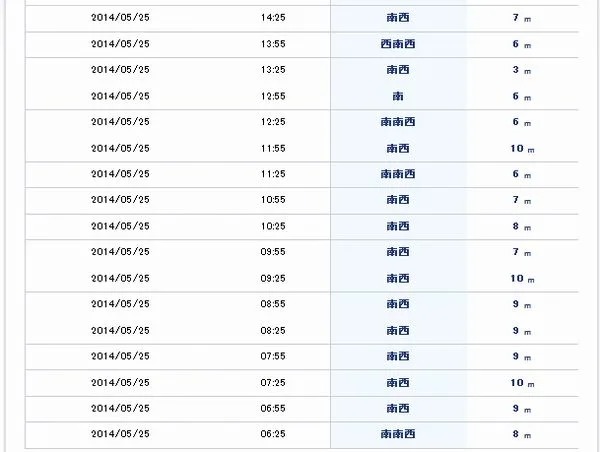The width and height of the screenshot is (600, 452).
Task: Select the 南 direction cell at 12:55
Action: pos(398,96)
